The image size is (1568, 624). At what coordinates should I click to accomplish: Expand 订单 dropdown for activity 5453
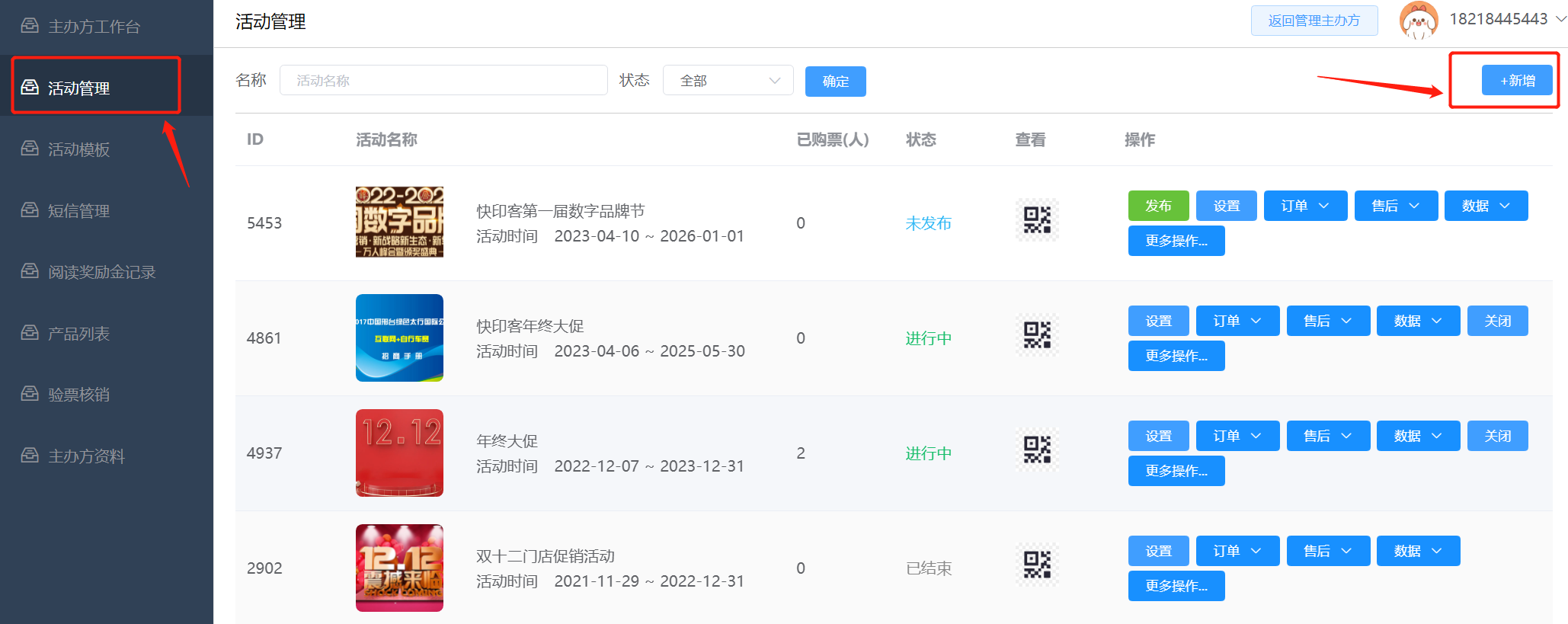(x=1304, y=206)
